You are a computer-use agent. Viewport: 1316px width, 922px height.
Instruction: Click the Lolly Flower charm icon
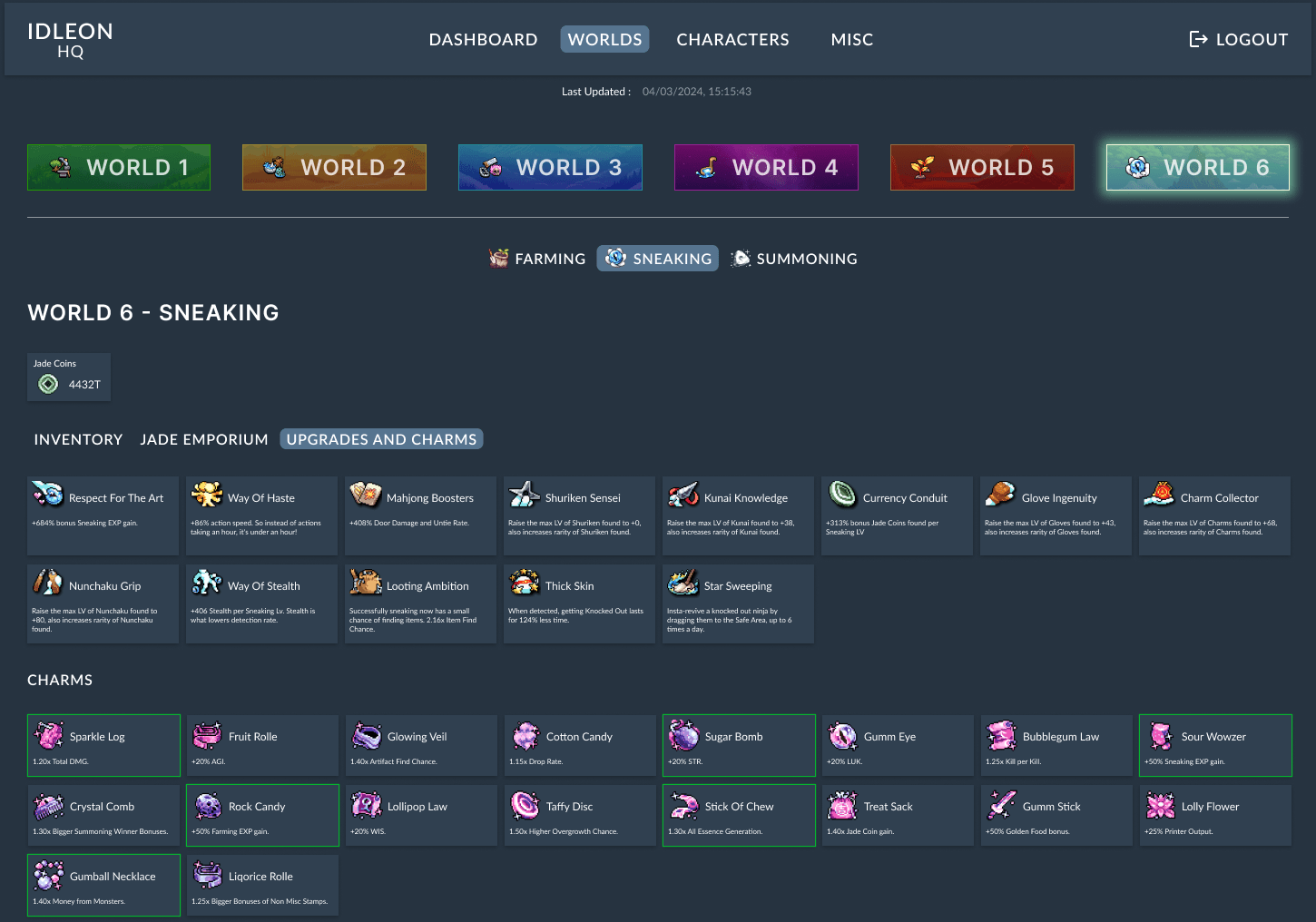pos(1160,805)
